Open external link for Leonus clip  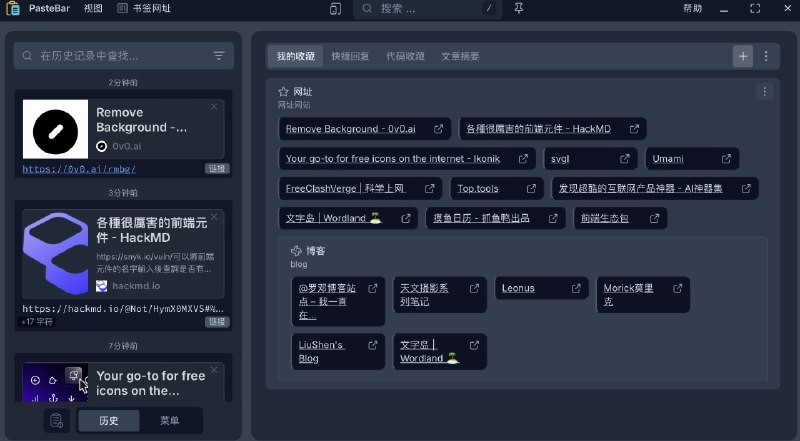pos(576,288)
